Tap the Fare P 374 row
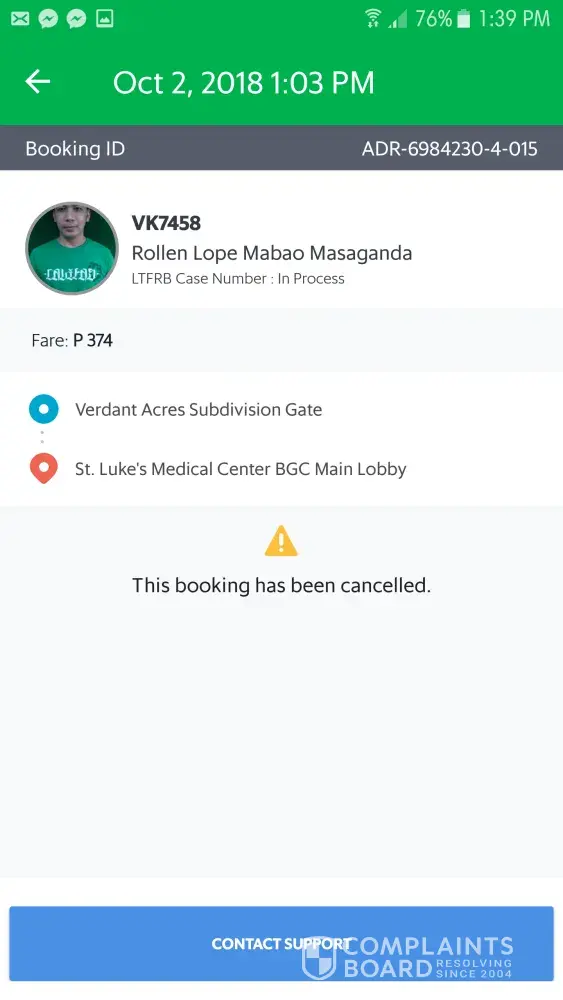This screenshot has width=563, height=1000. click(281, 340)
